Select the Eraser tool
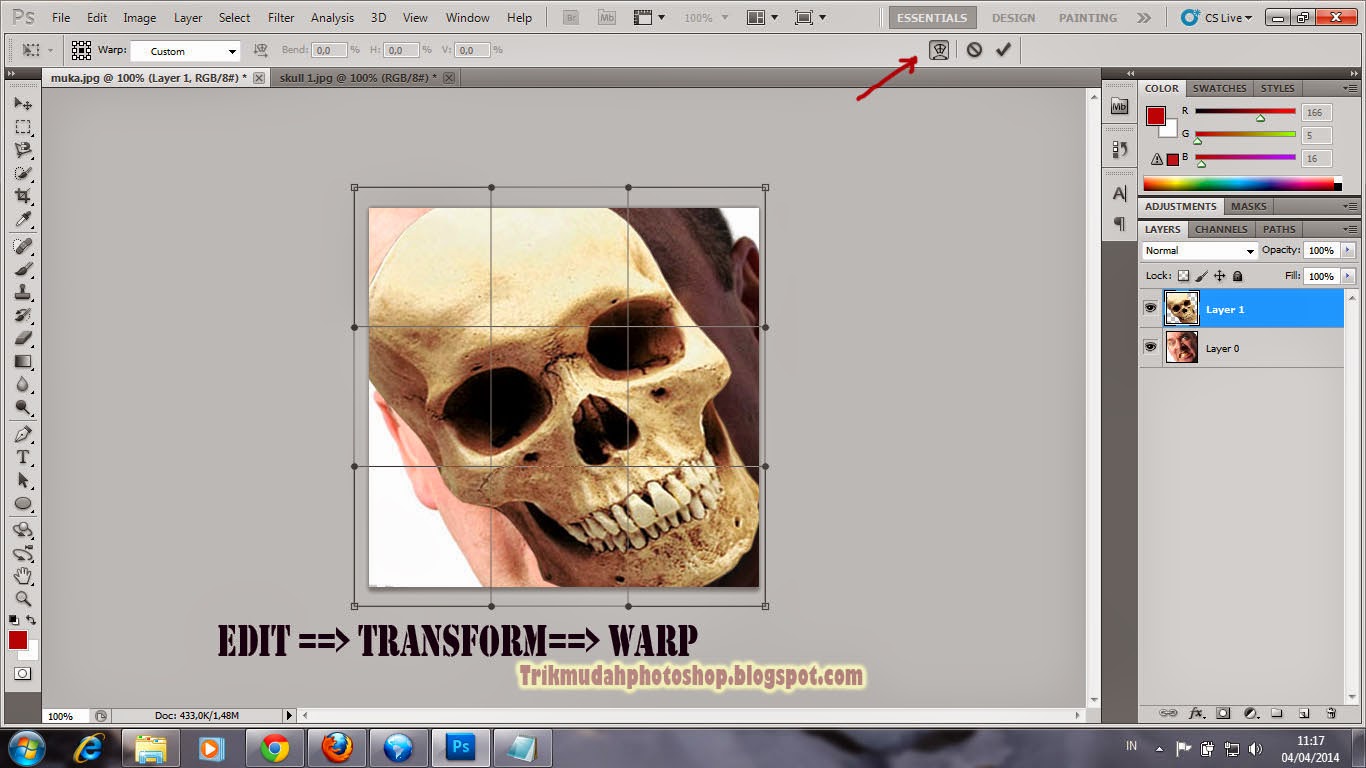Screen dimensions: 1366x768 click(23, 338)
